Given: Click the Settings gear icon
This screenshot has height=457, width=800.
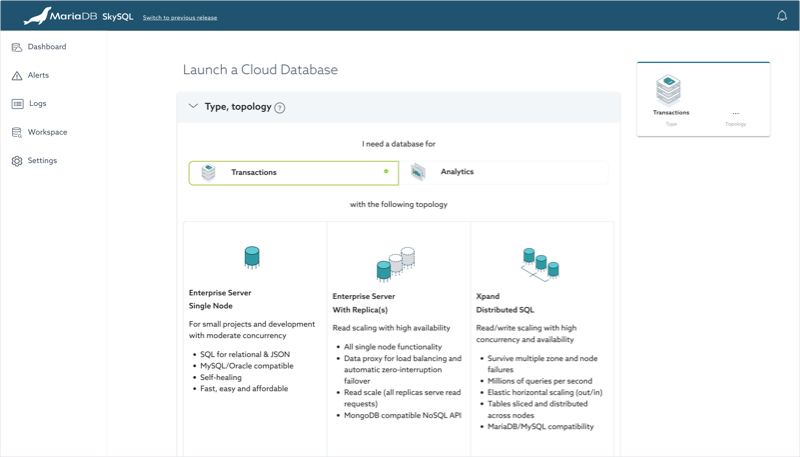Looking at the screenshot, I should coord(17,161).
